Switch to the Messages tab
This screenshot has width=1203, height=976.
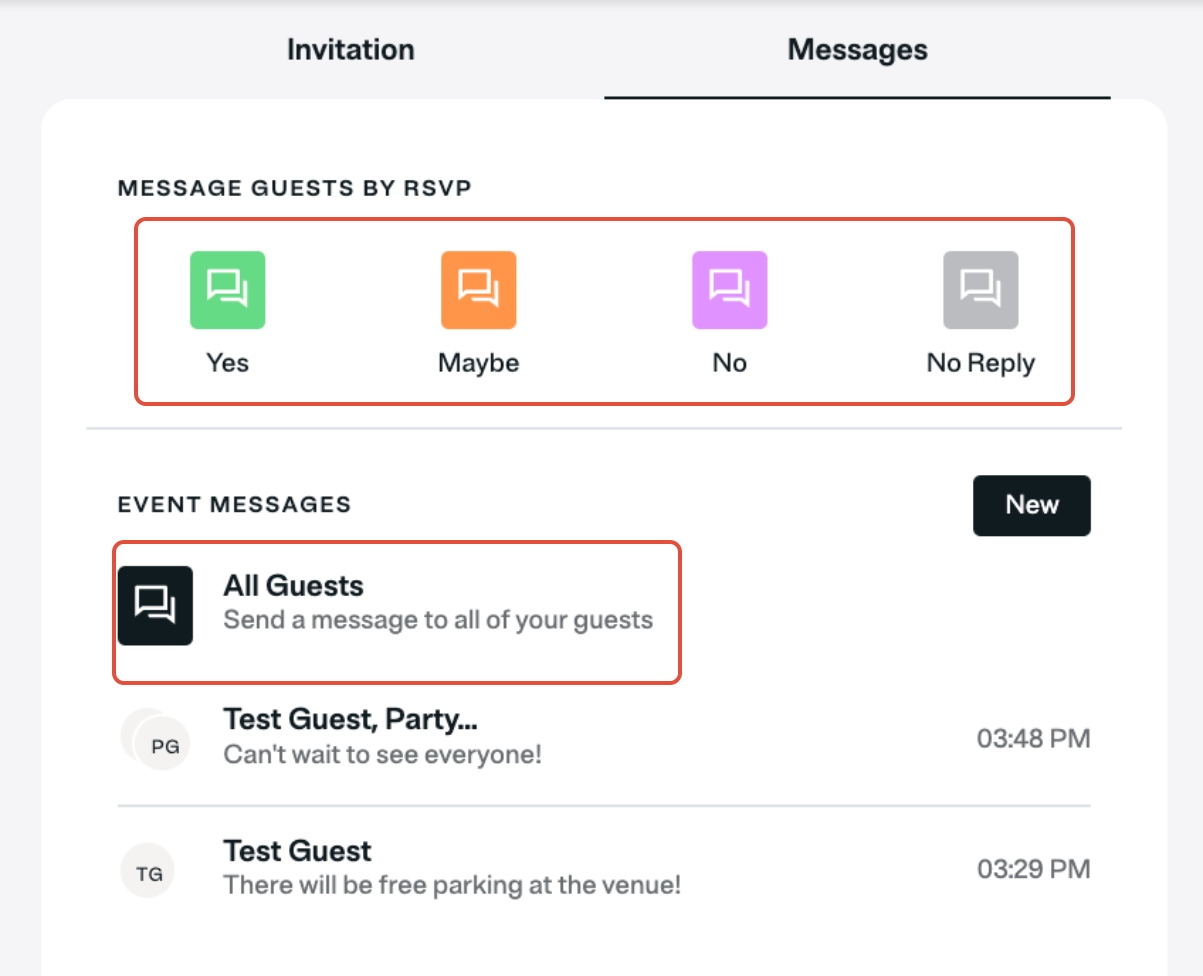(x=857, y=48)
